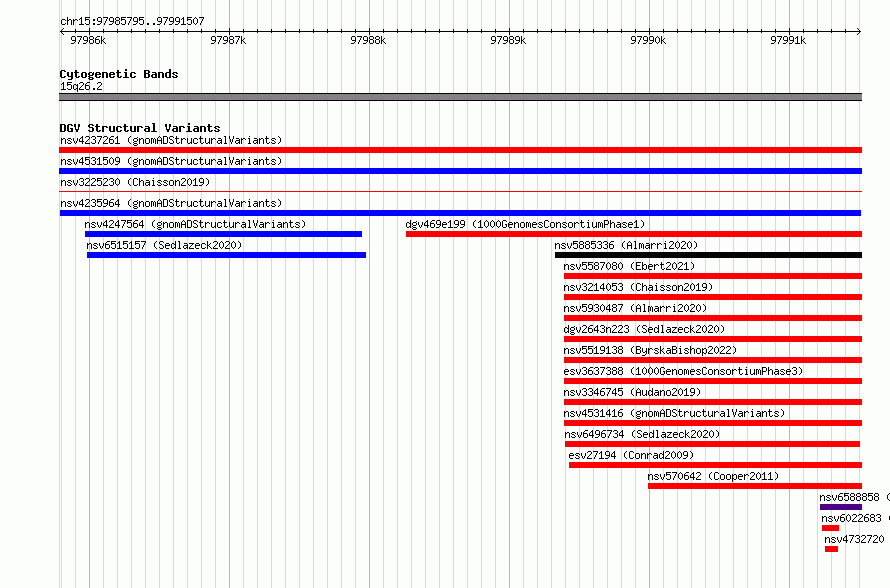890x588 pixels.
Task: Select the red bar under esv27194
Action: click(715, 465)
